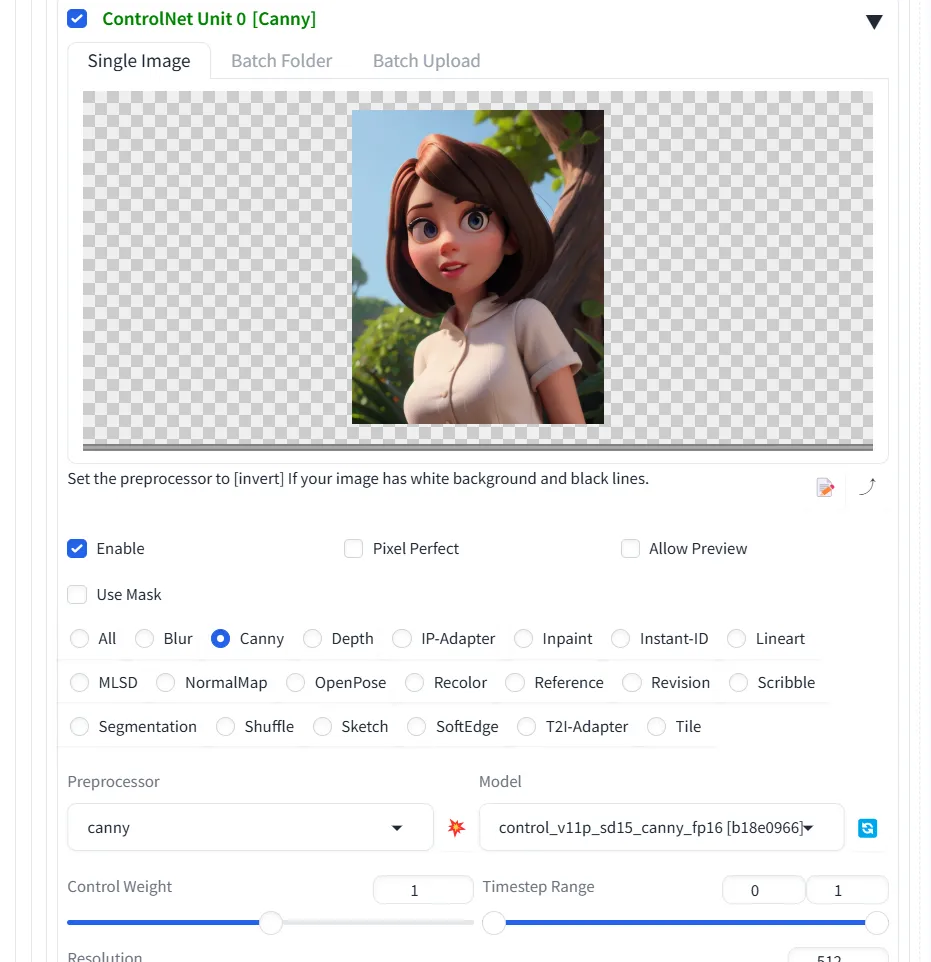Screen dimensions: 931x962
Task: Refresh the ControlNet model list
Action: click(x=866, y=827)
